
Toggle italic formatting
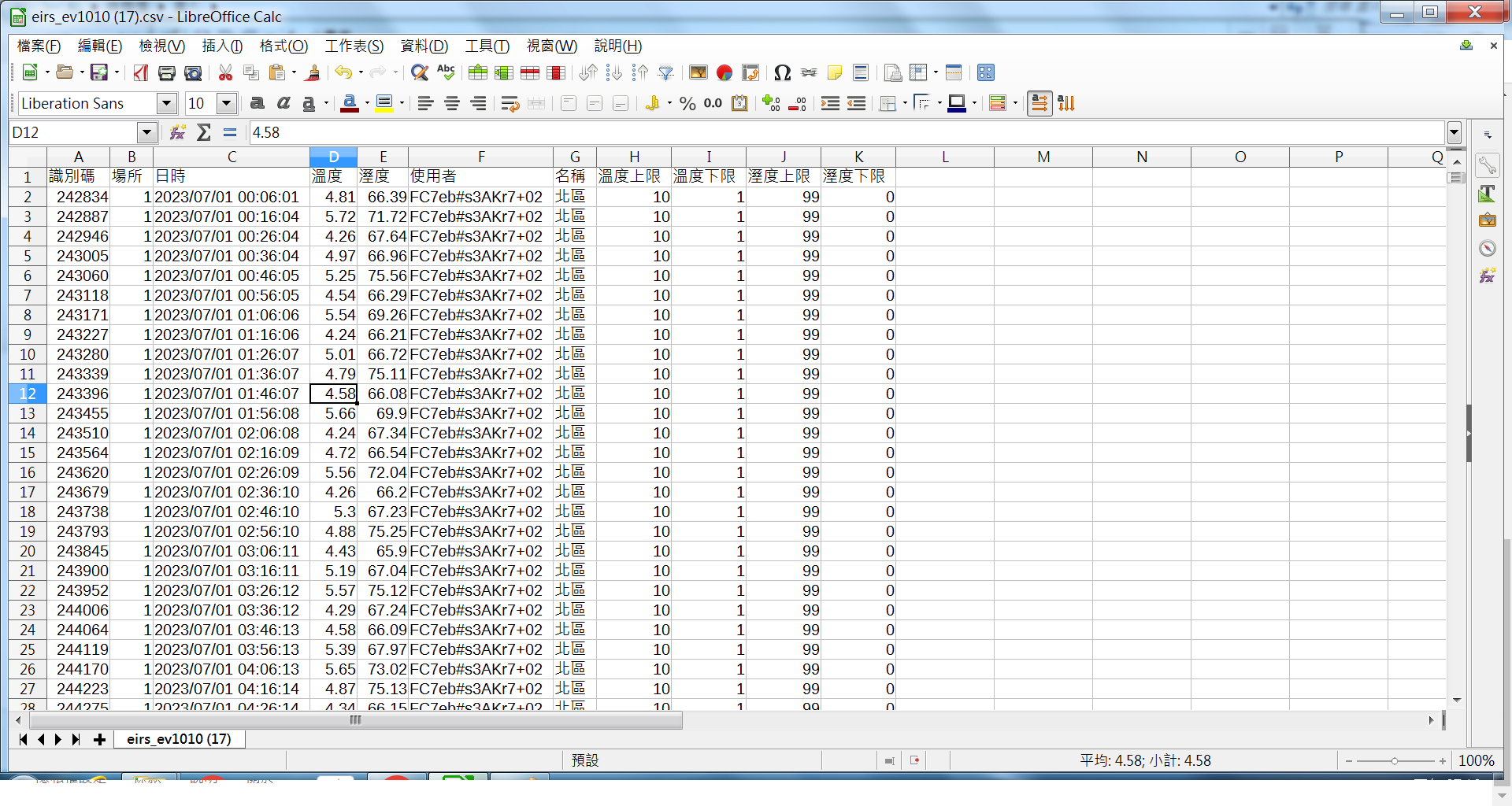[283, 103]
